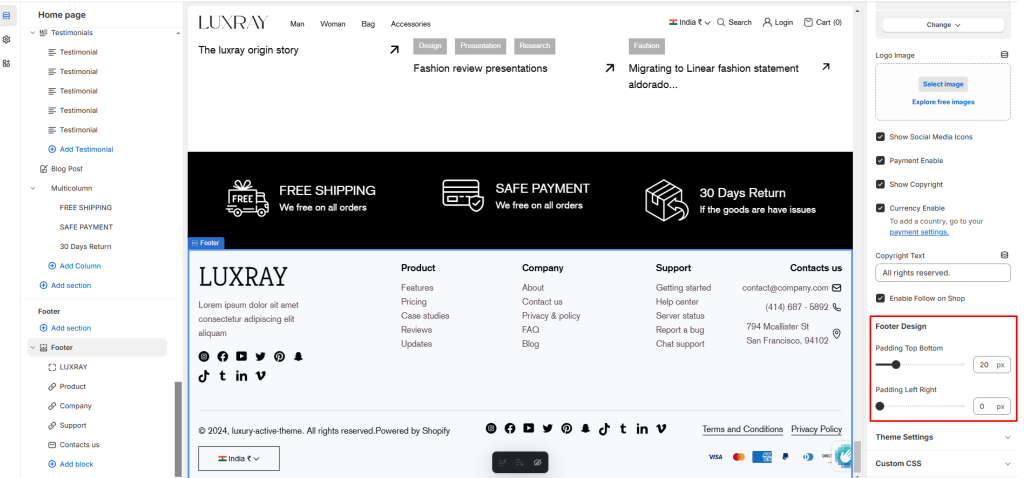Open the payment settings link
This screenshot has height=478, width=1024.
click(919, 232)
